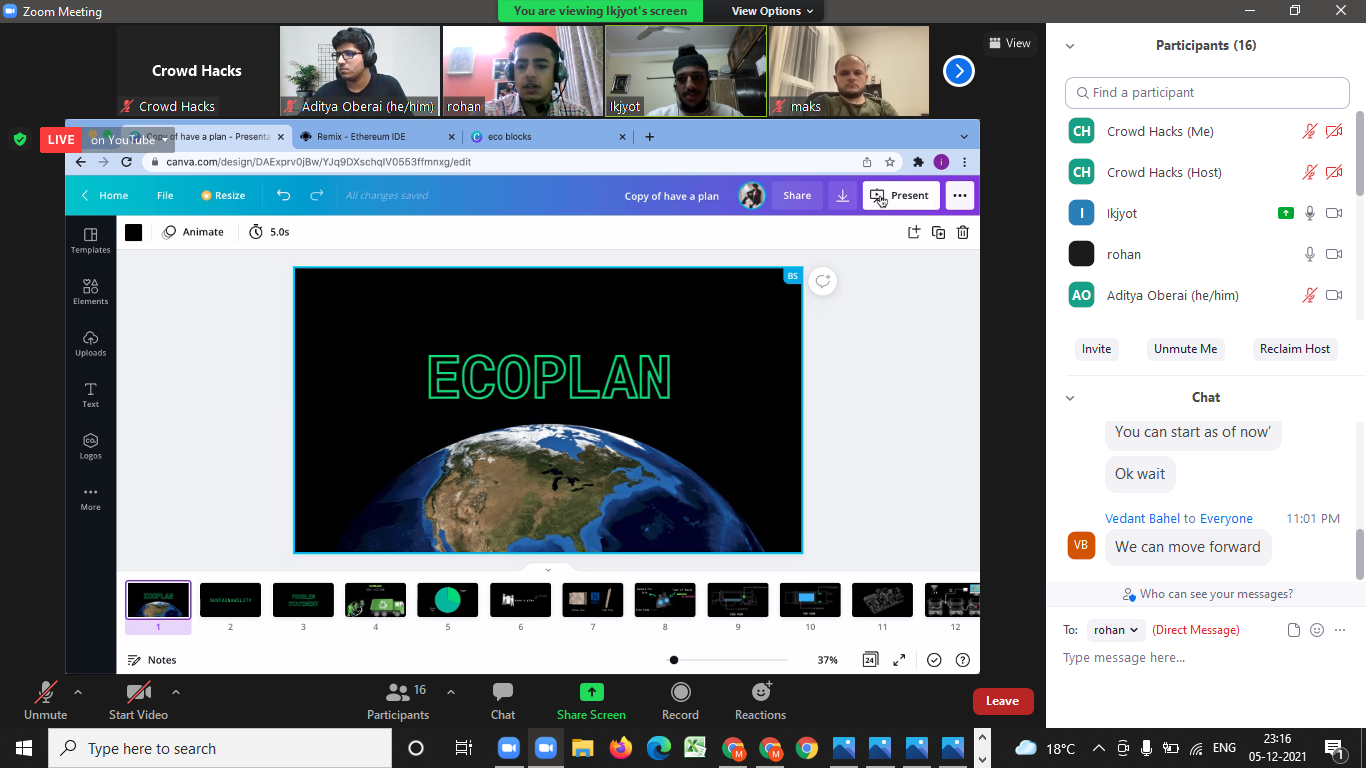Open the Reactions menu icon

(x=760, y=692)
